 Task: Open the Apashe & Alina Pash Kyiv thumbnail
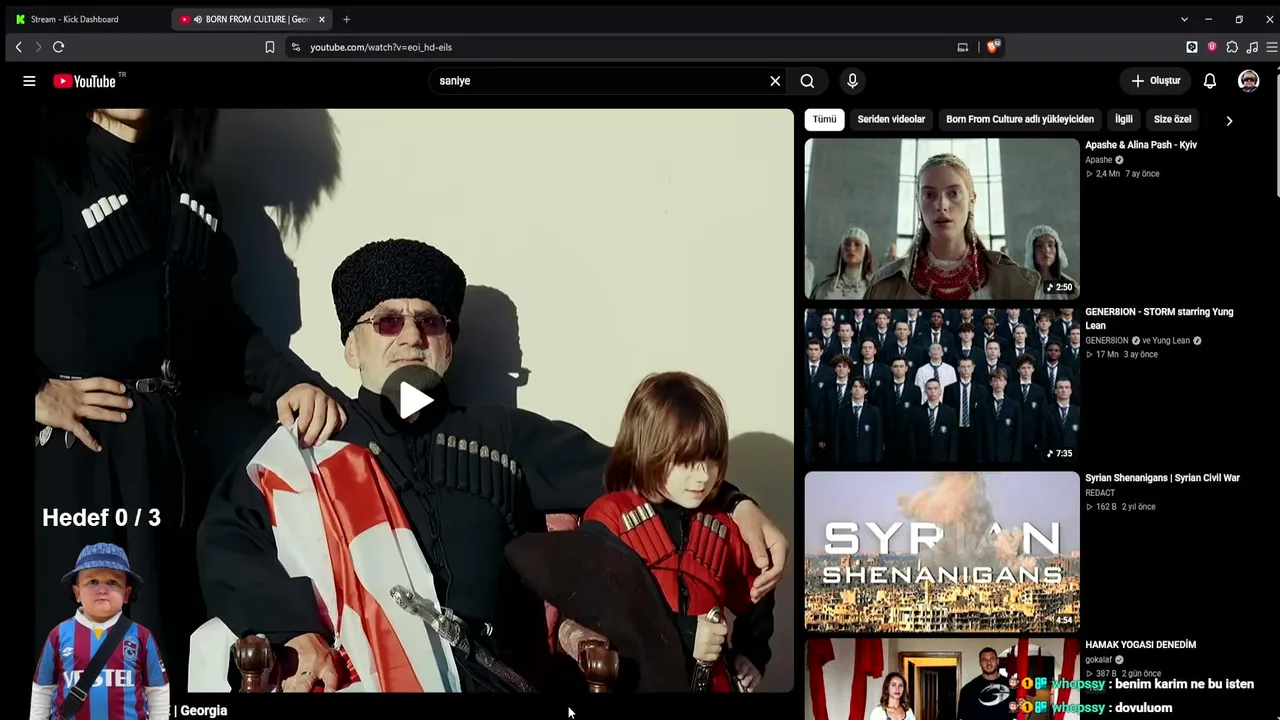[942, 218]
